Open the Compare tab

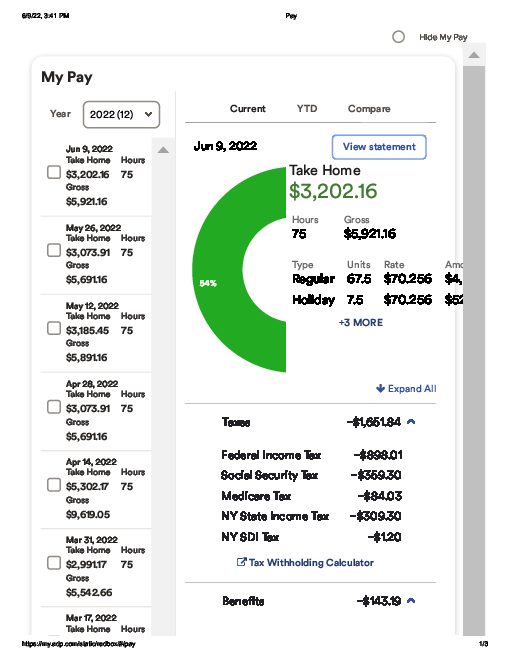[x=369, y=109]
